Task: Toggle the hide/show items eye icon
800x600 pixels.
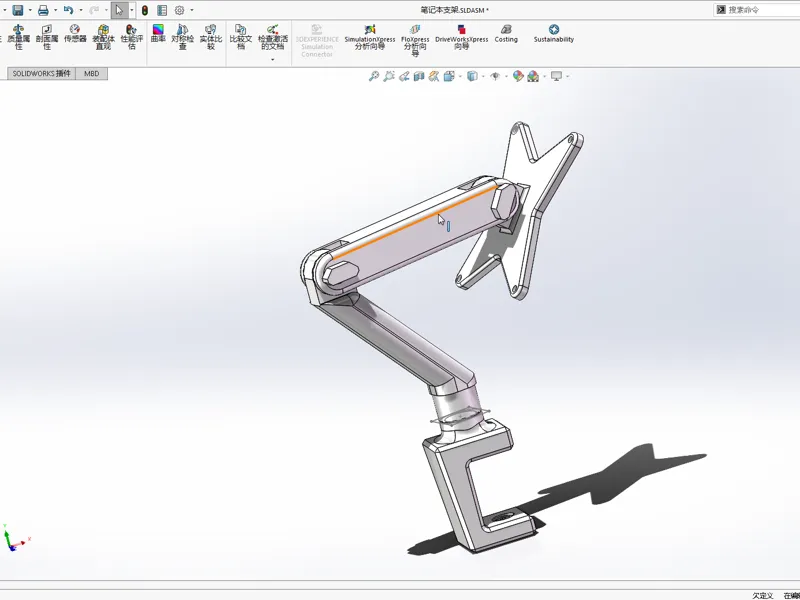Action: (x=495, y=77)
